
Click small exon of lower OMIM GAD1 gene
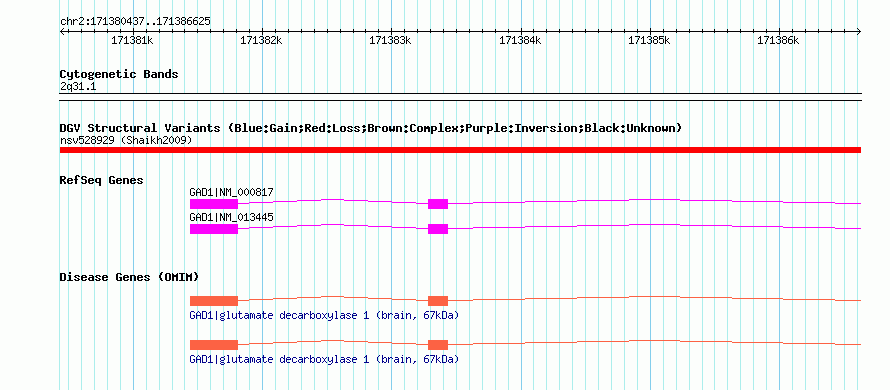pyautogui.click(x=438, y=345)
